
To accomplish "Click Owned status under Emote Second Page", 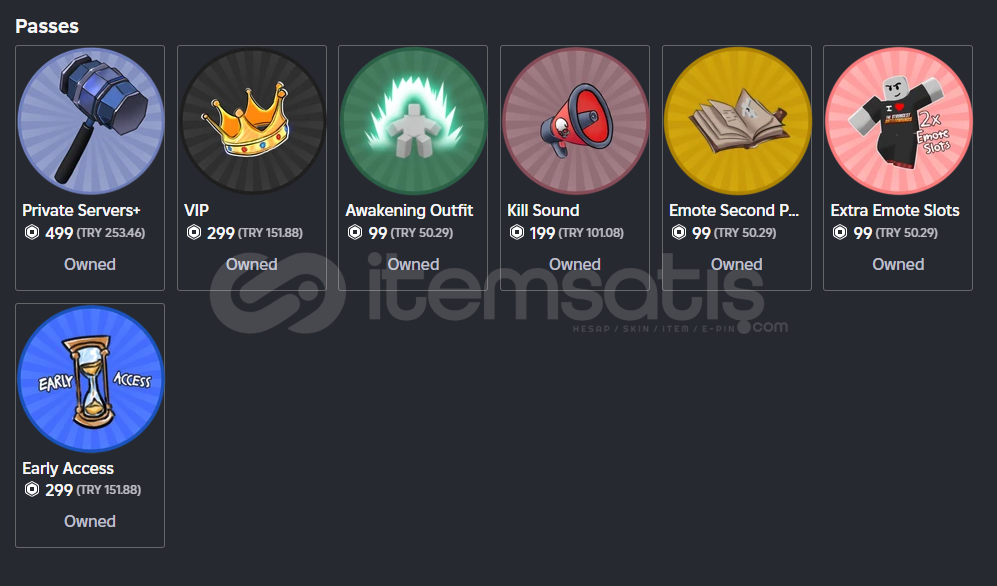I will tap(736, 264).
